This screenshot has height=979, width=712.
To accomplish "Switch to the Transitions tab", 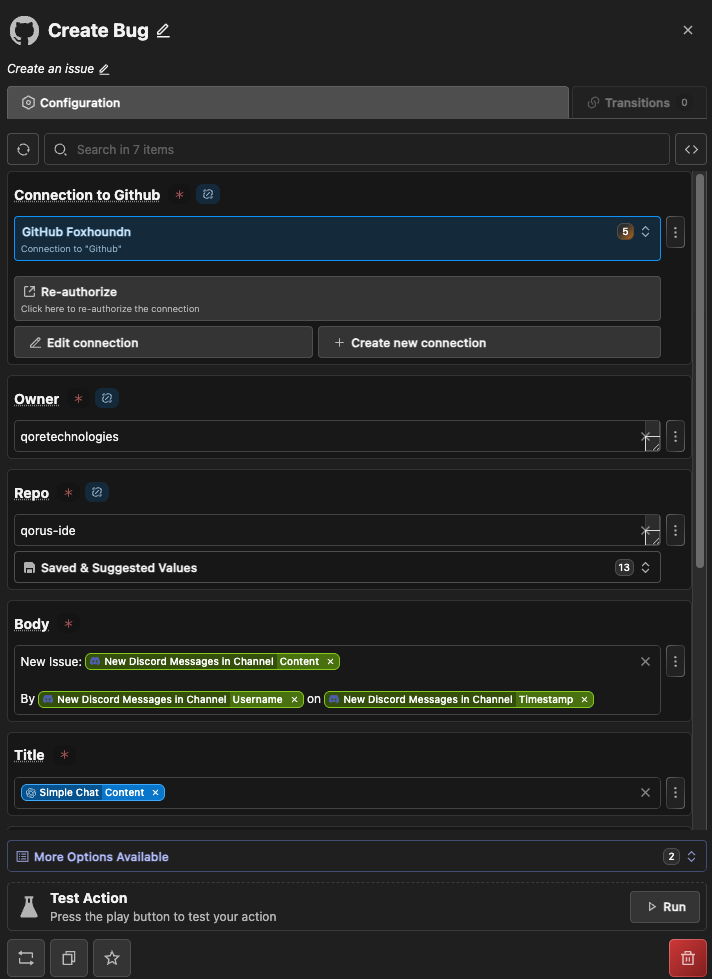I will [x=636, y=103].
